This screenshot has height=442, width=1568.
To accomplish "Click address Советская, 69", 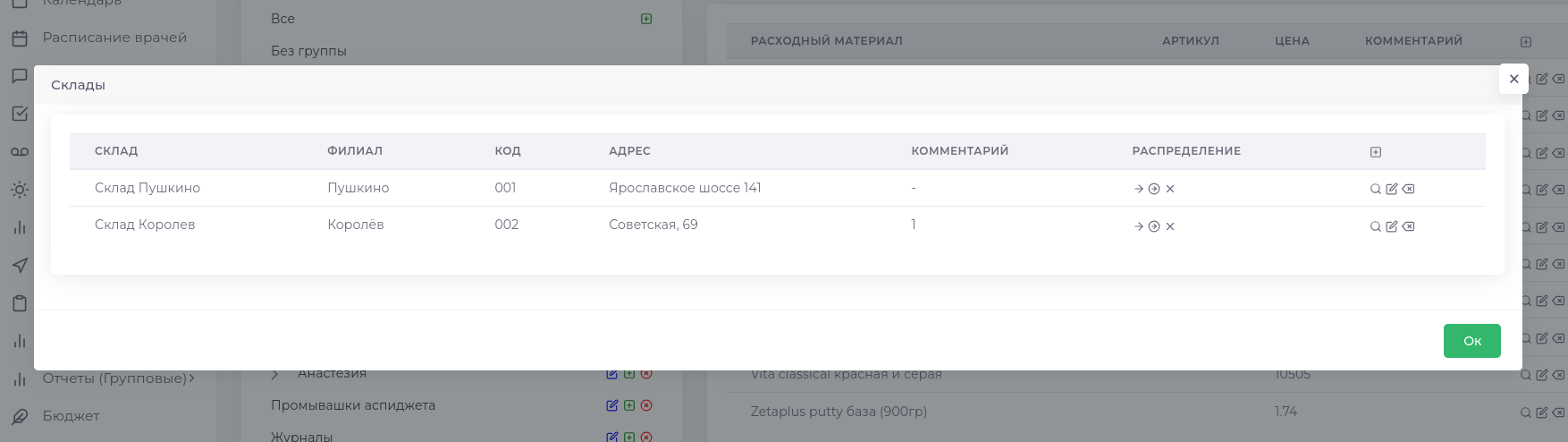I will (x=653, y=225).
